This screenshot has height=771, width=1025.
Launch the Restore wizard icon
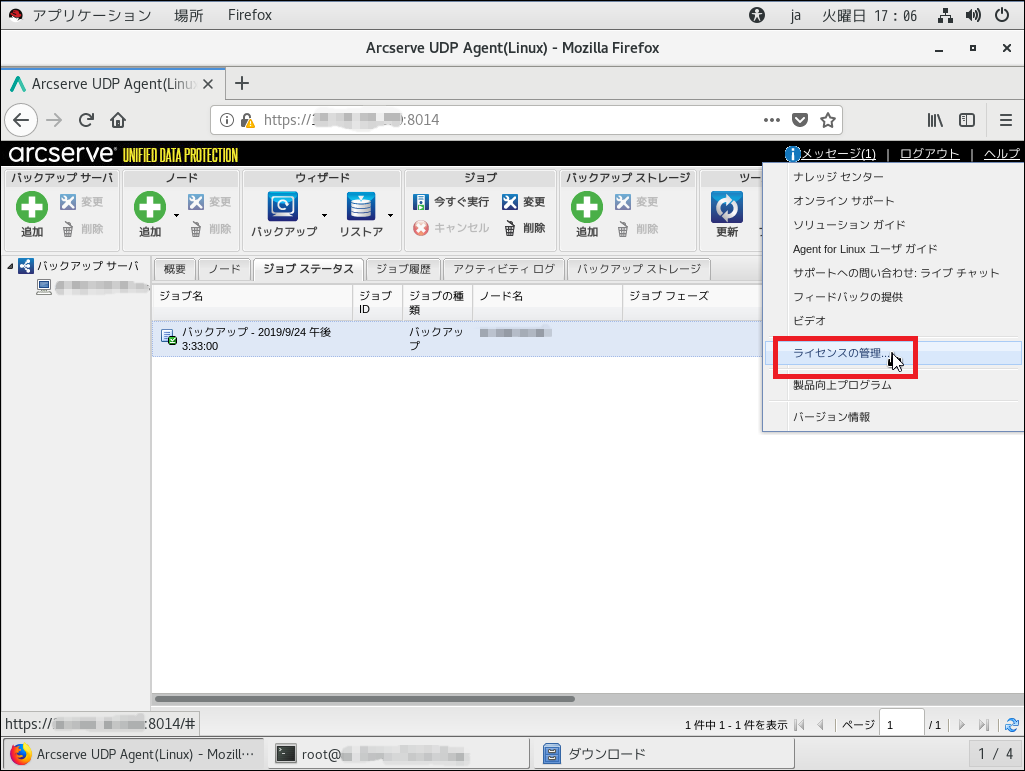coord(361,214)
